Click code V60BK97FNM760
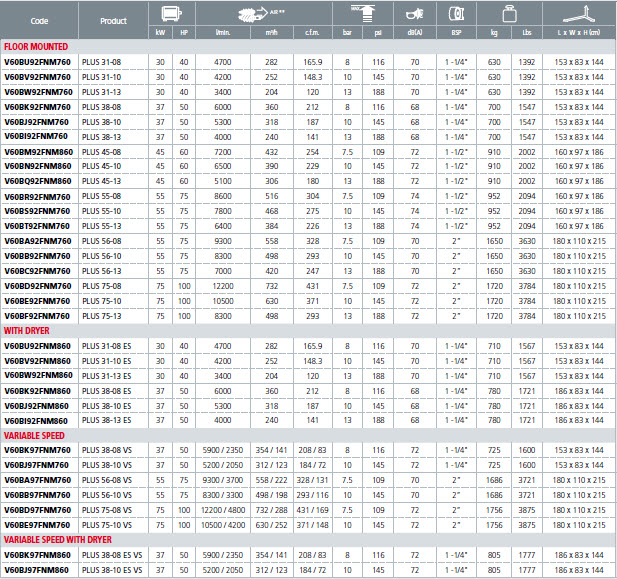This screenshot has height=579, width=617. click(x=37, y=450)
